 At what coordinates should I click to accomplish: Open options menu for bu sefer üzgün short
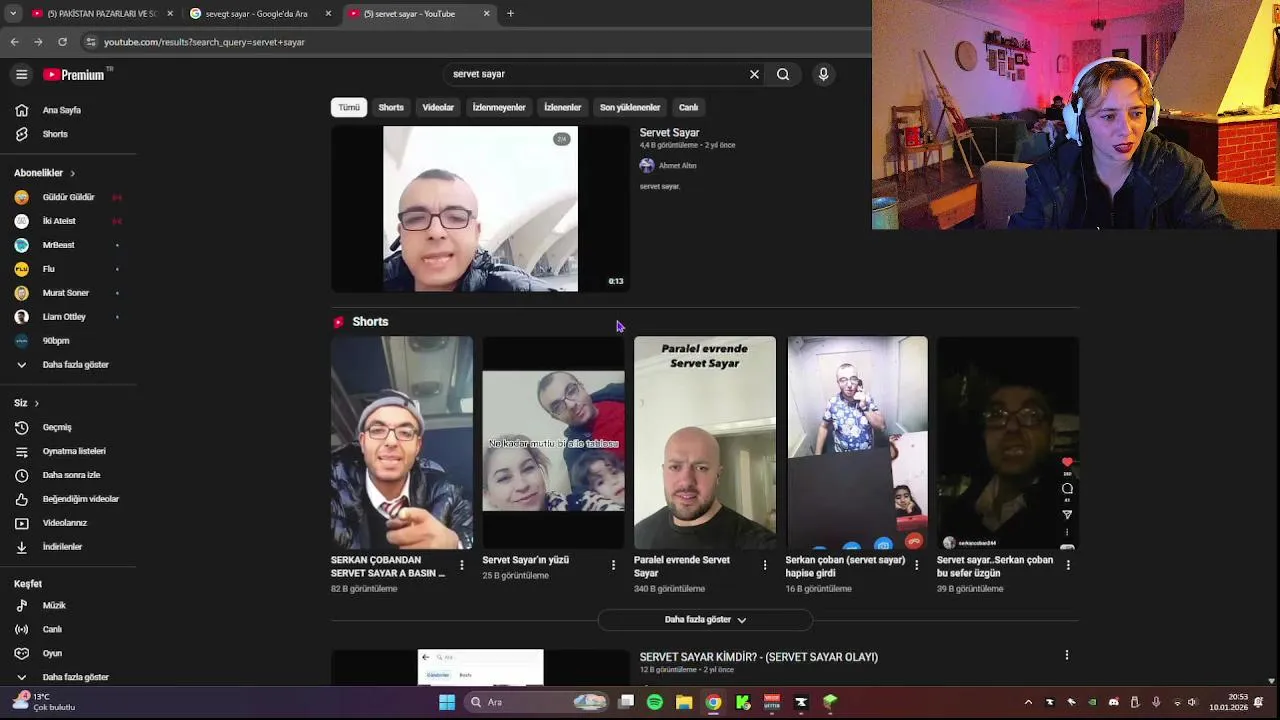1068,565
